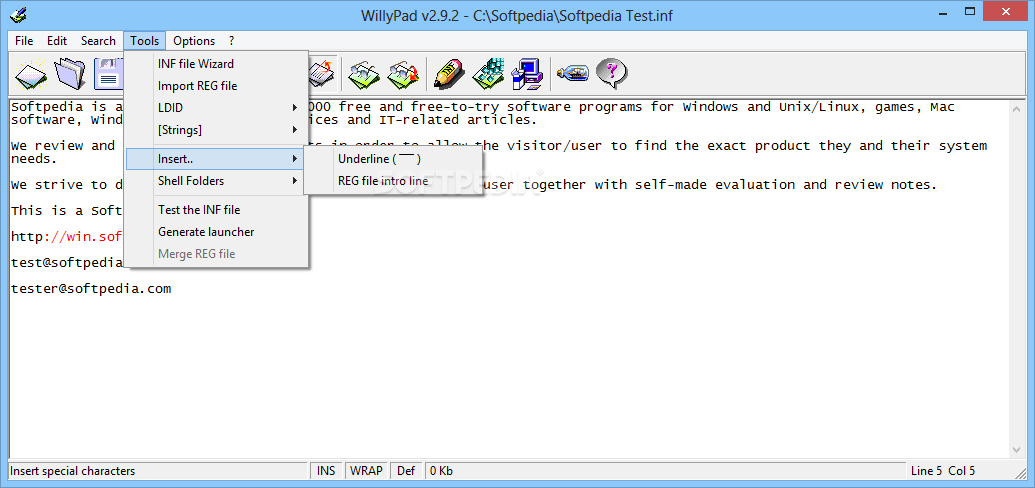This screenshot has width=1035, height=488.
Task: Expand the Shell Folders submenu
Action: point(217,181)
